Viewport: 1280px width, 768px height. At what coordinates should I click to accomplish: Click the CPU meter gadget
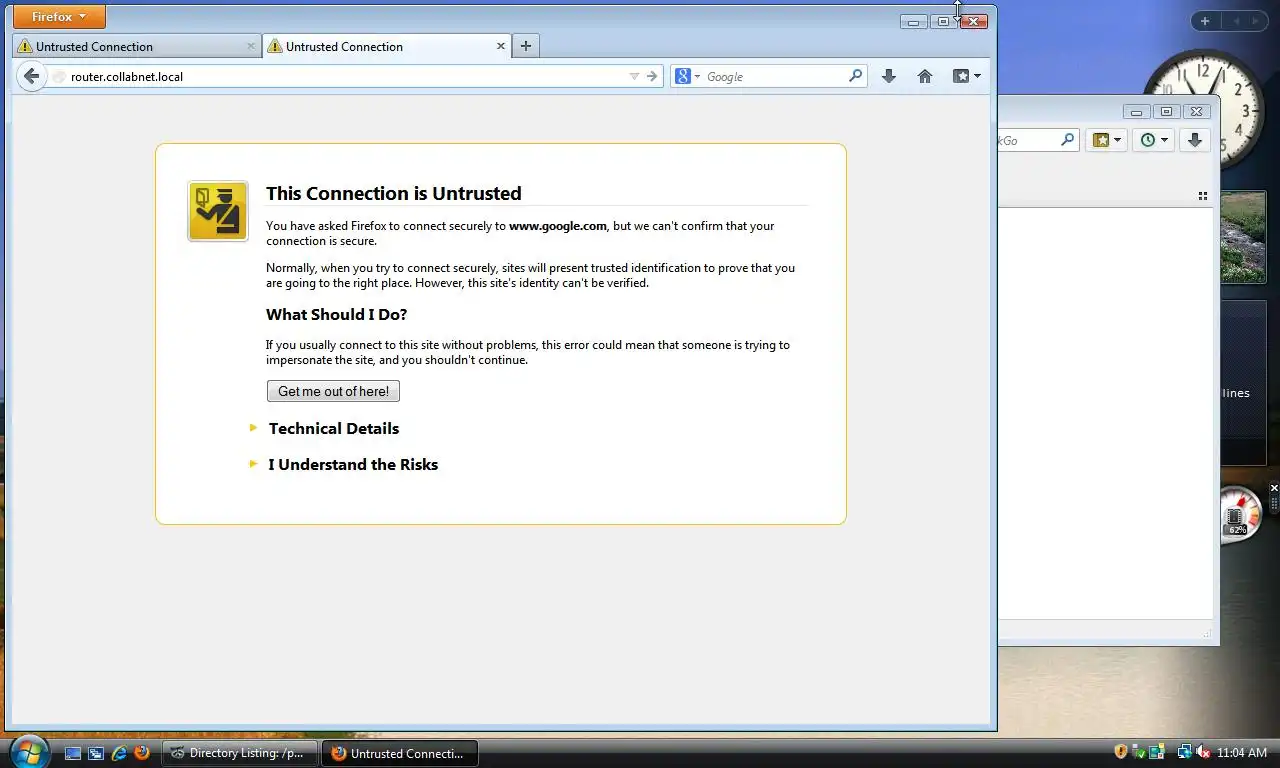(1240, 516)
